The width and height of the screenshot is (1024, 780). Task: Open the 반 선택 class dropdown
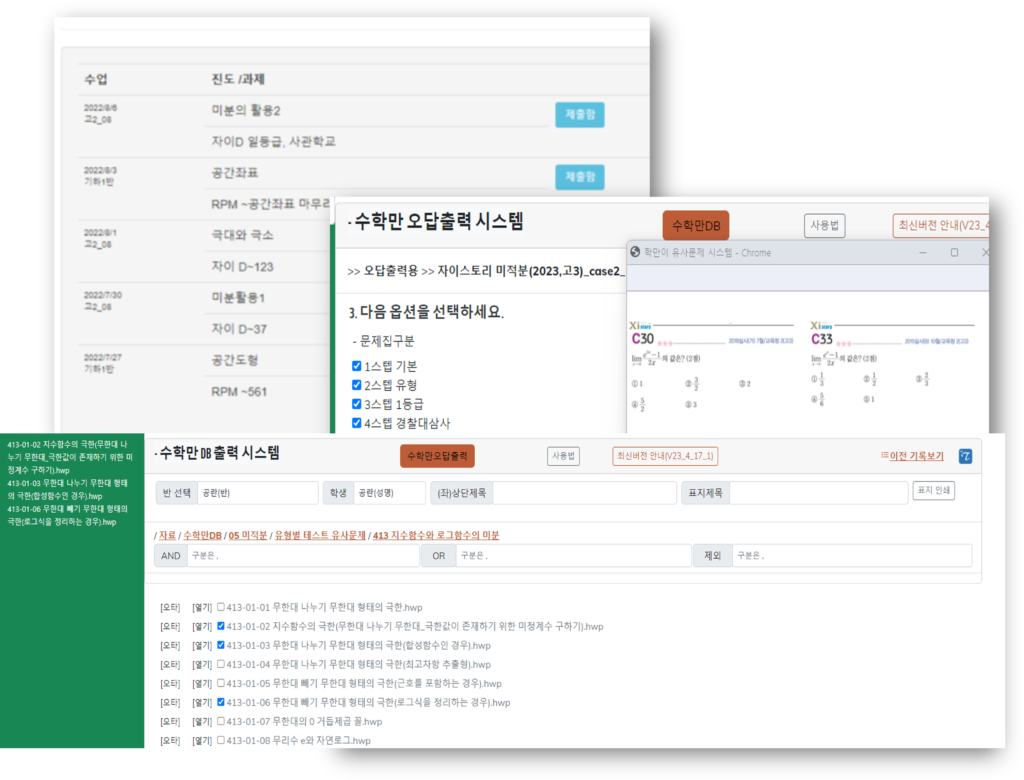coord(256,493)
